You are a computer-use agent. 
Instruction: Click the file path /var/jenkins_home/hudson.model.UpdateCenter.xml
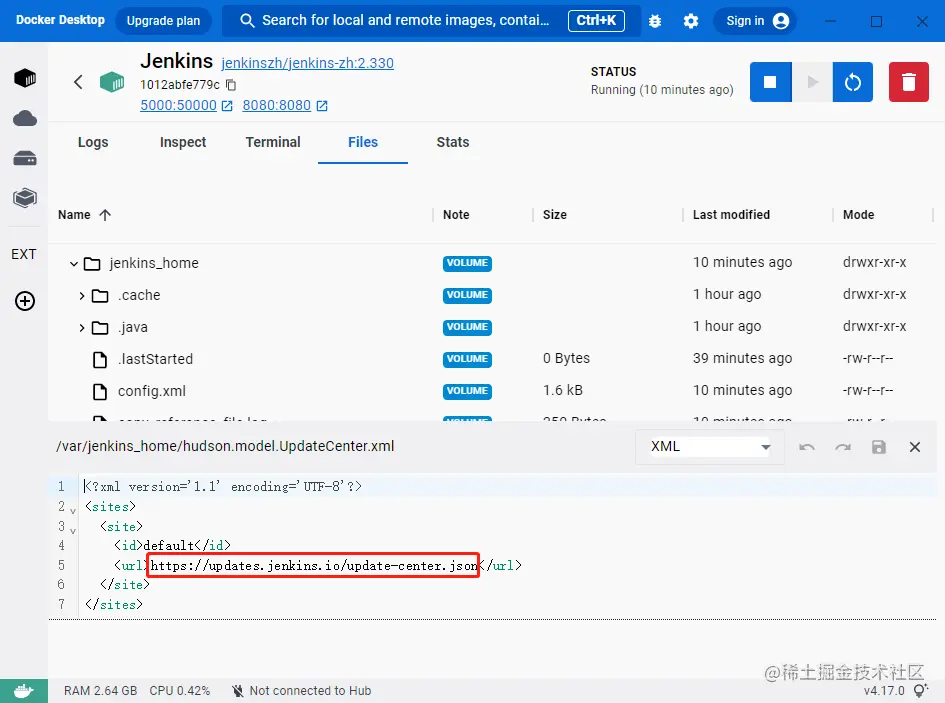click(x=225, y=446)
